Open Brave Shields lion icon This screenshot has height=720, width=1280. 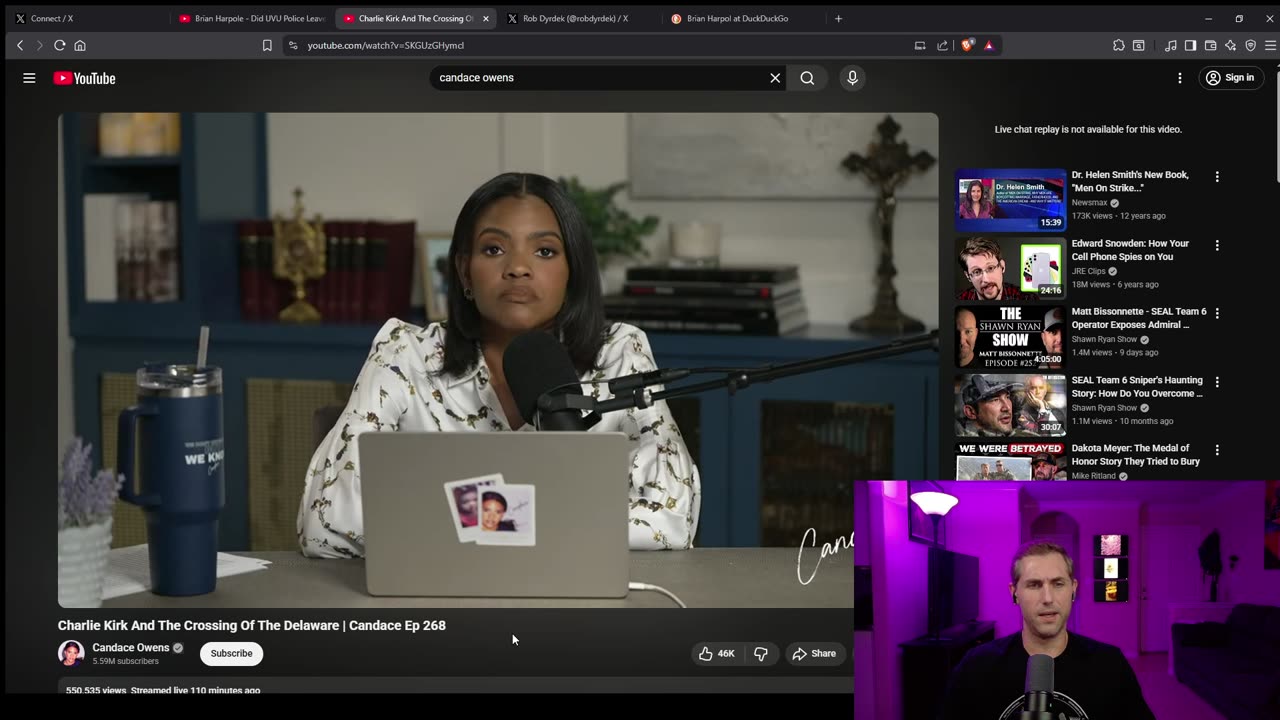967,45
